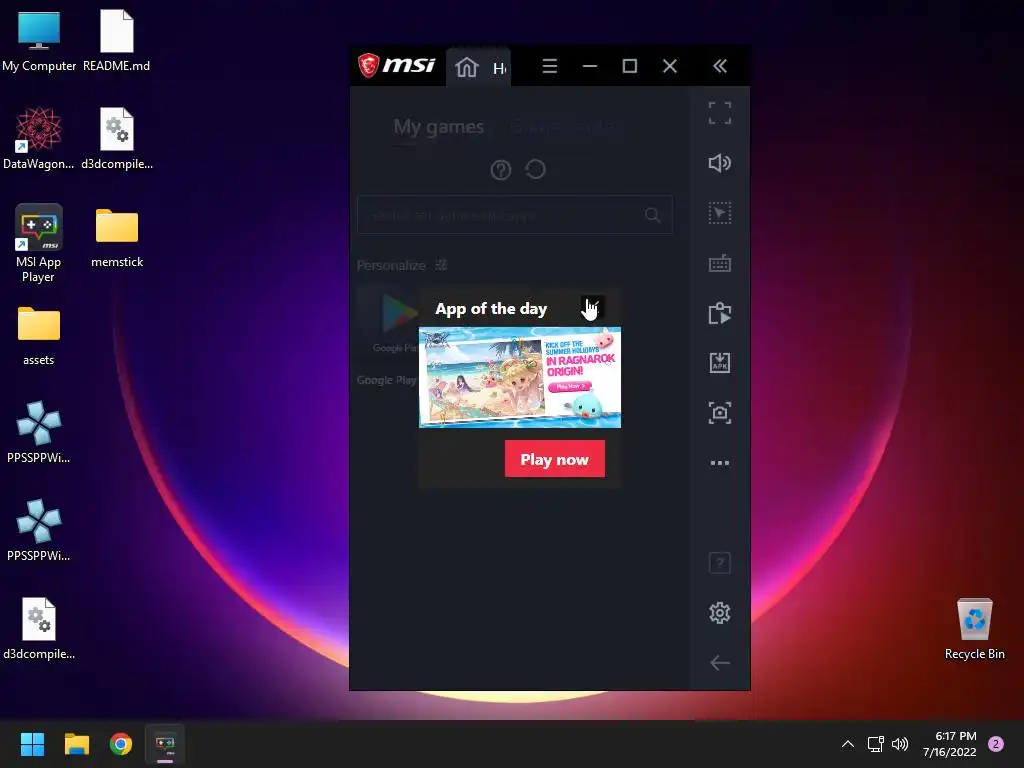Click MSI App Player taskbar icon
This screenshot has height=768, width=1024.
tap(165, 744)
